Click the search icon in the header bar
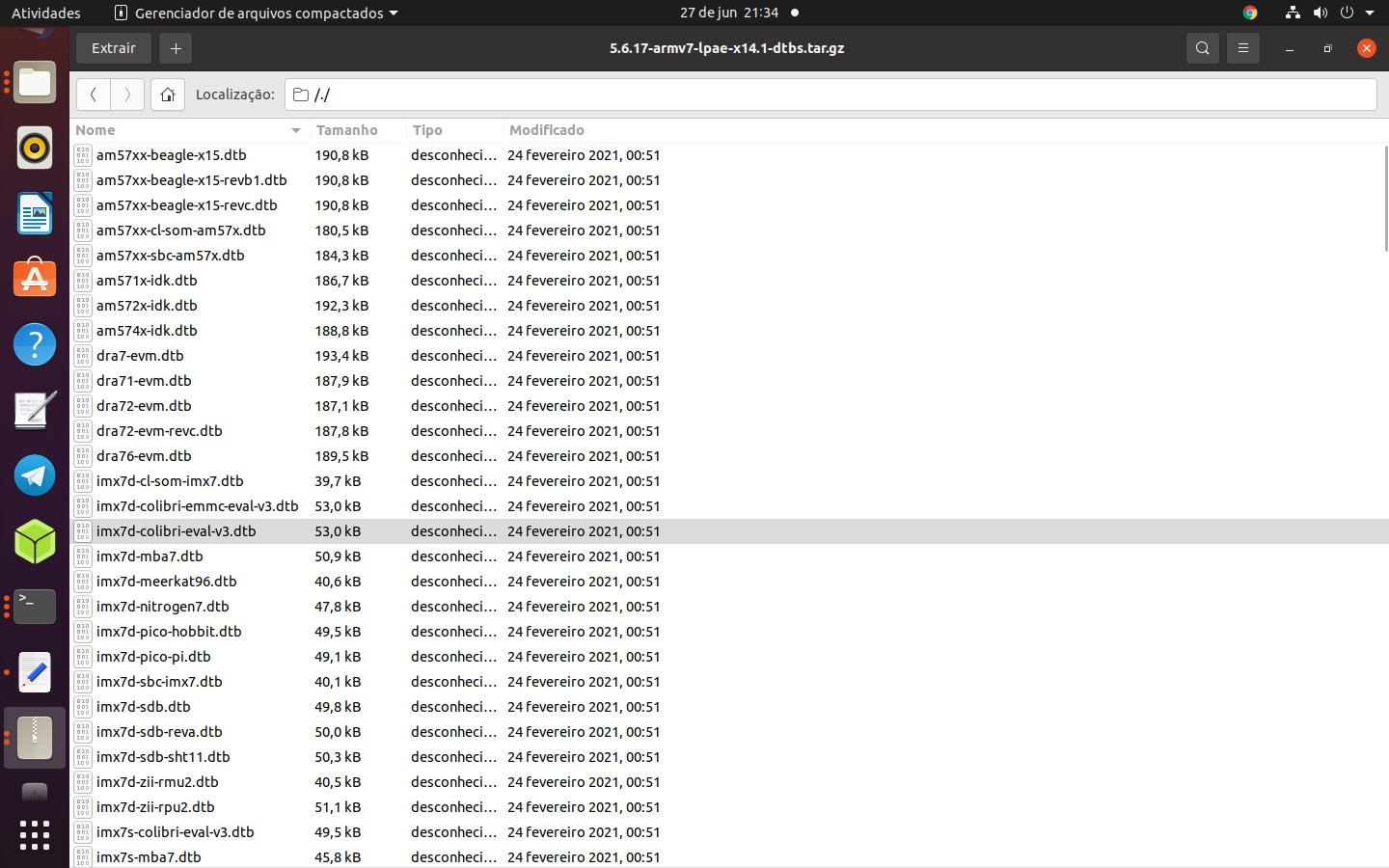 [x=1202, y=48]
